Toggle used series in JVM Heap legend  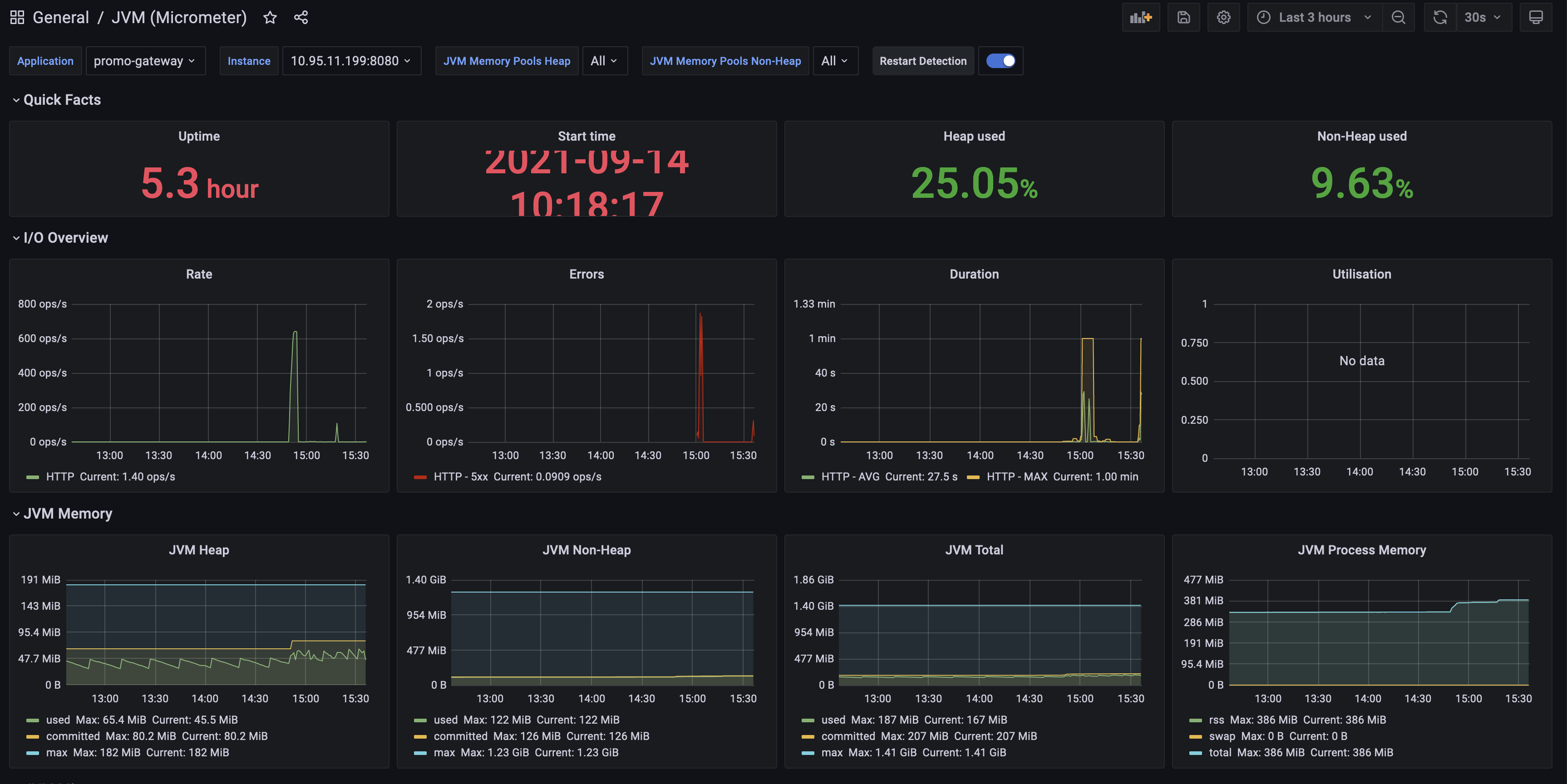(x=58, y=720)
